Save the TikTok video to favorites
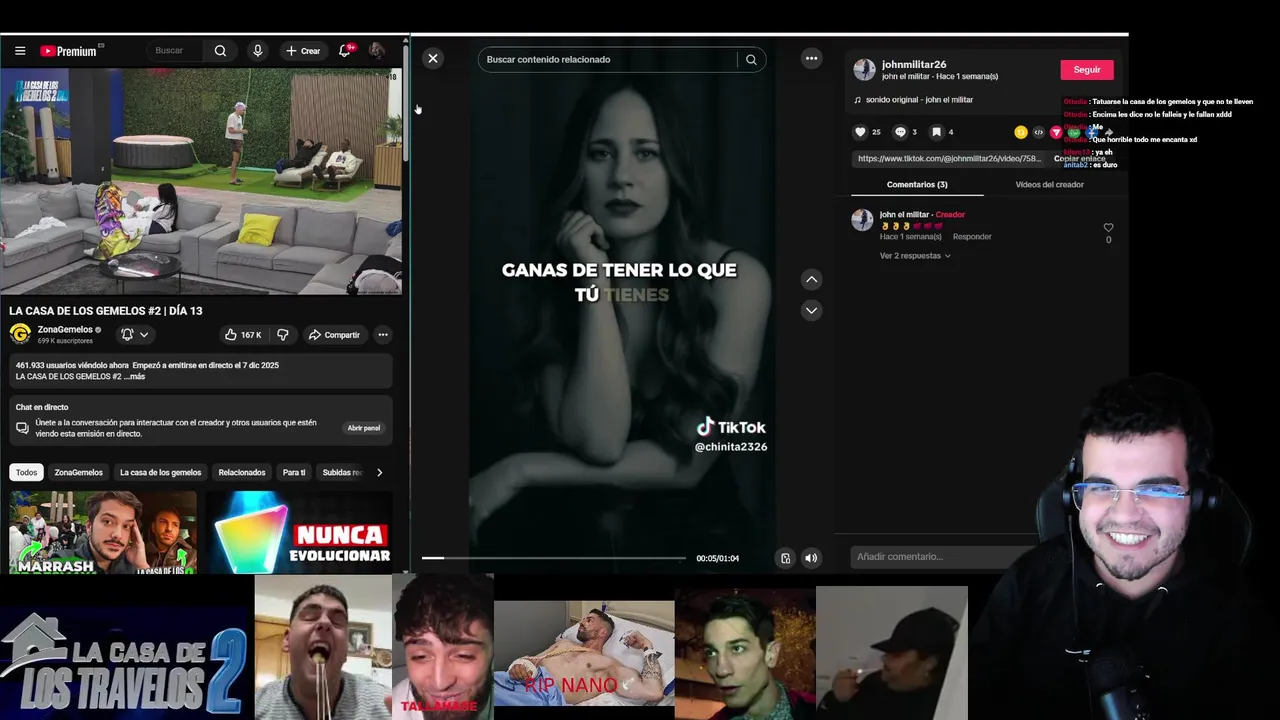 pyautogui.click(x=936, y=132)
